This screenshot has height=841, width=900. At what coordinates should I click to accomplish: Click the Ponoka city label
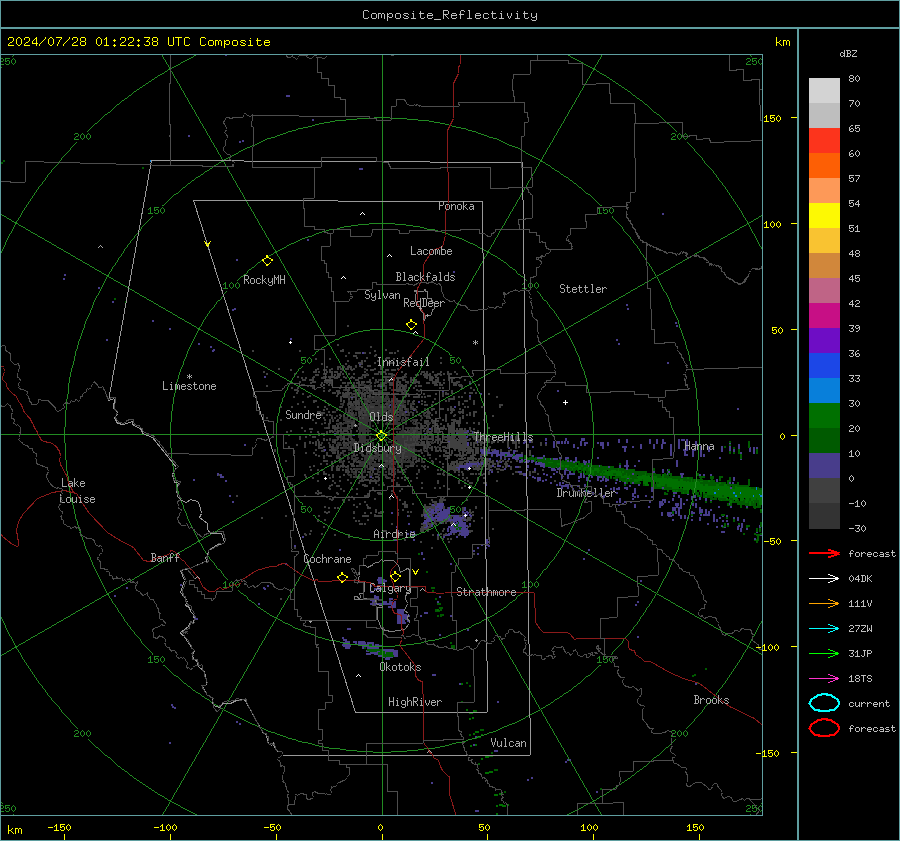coord(456,206)
